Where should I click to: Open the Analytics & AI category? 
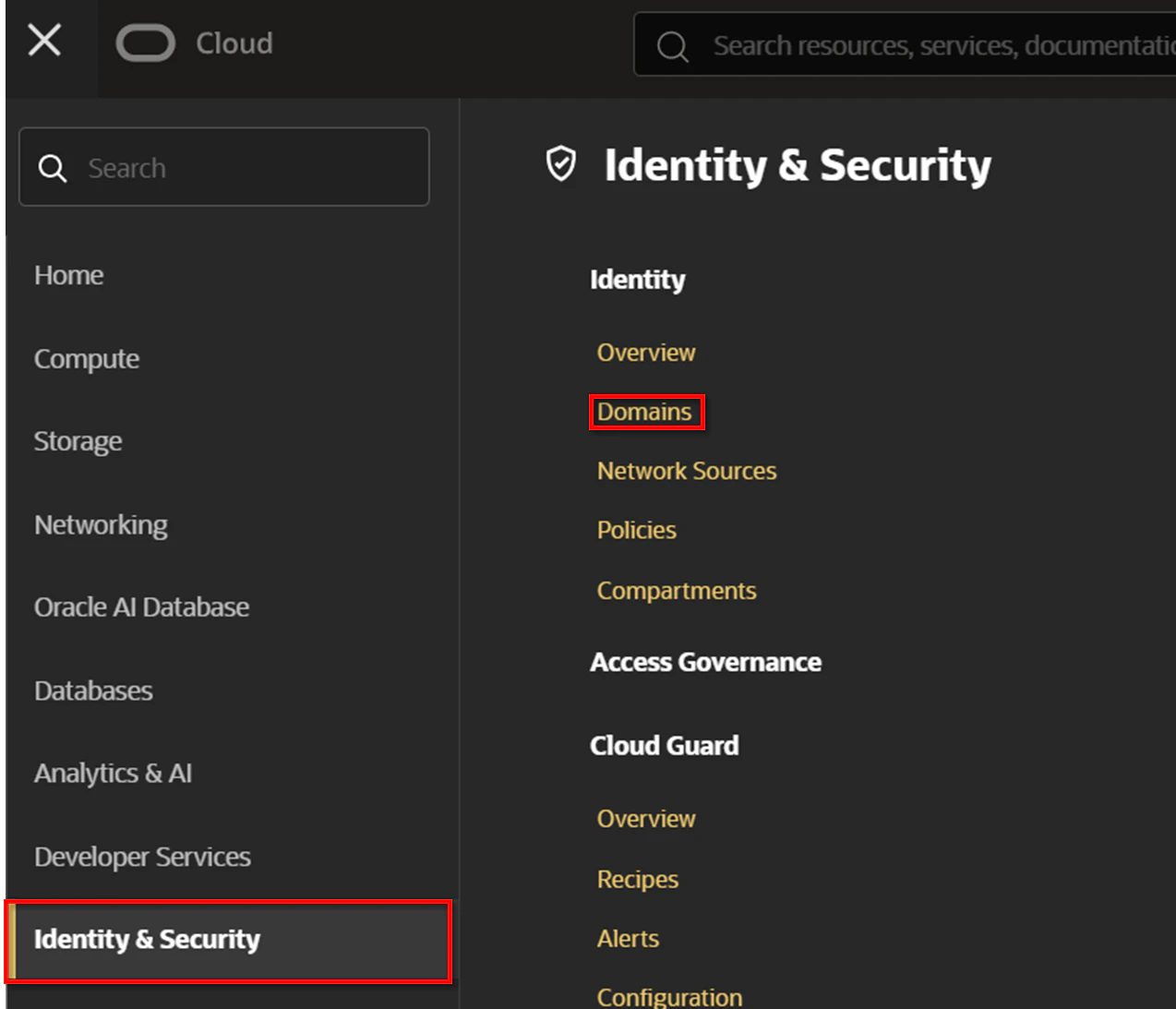point(113,774)
